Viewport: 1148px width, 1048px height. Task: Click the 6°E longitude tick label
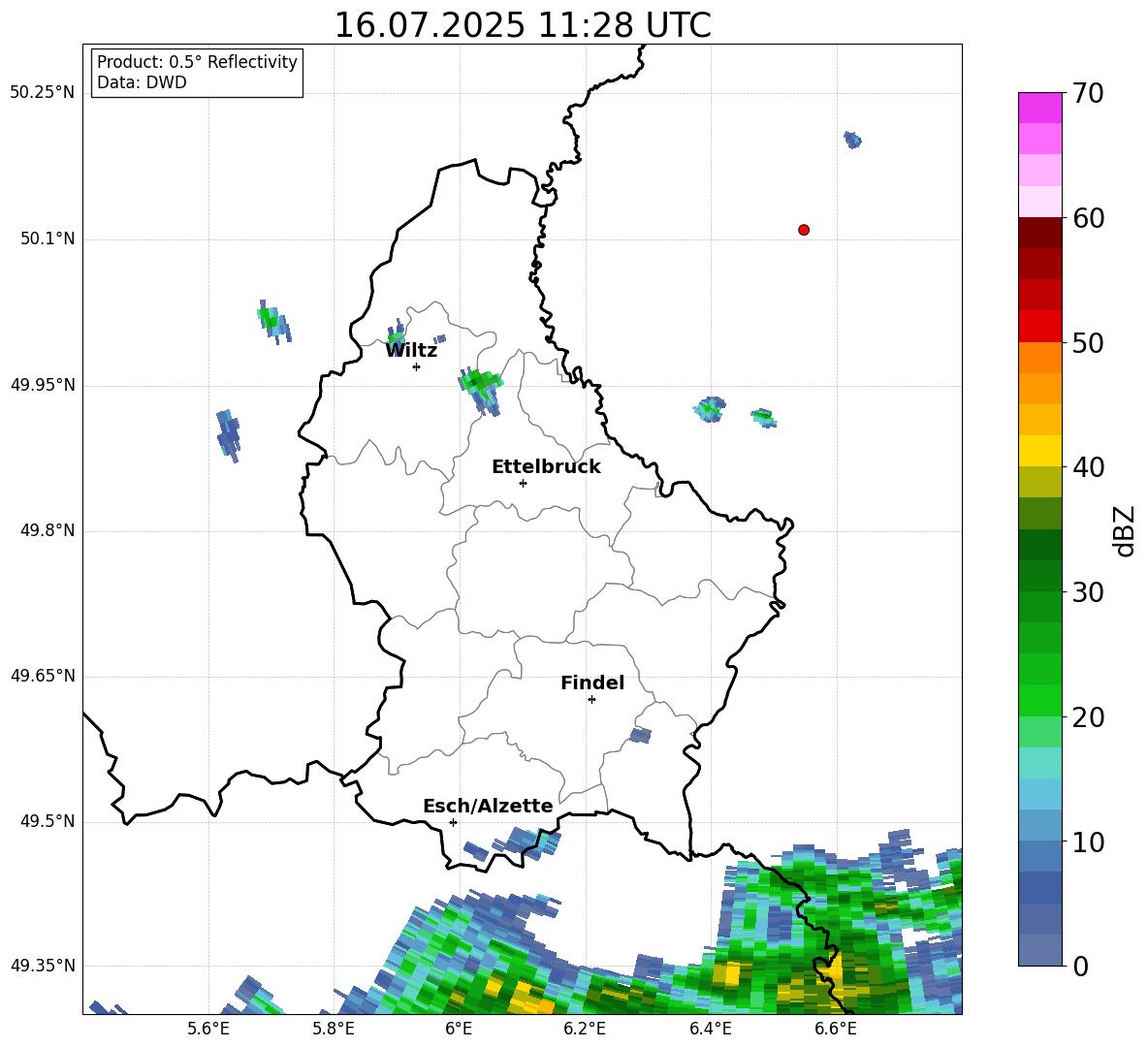click(x=459, y=1029)
